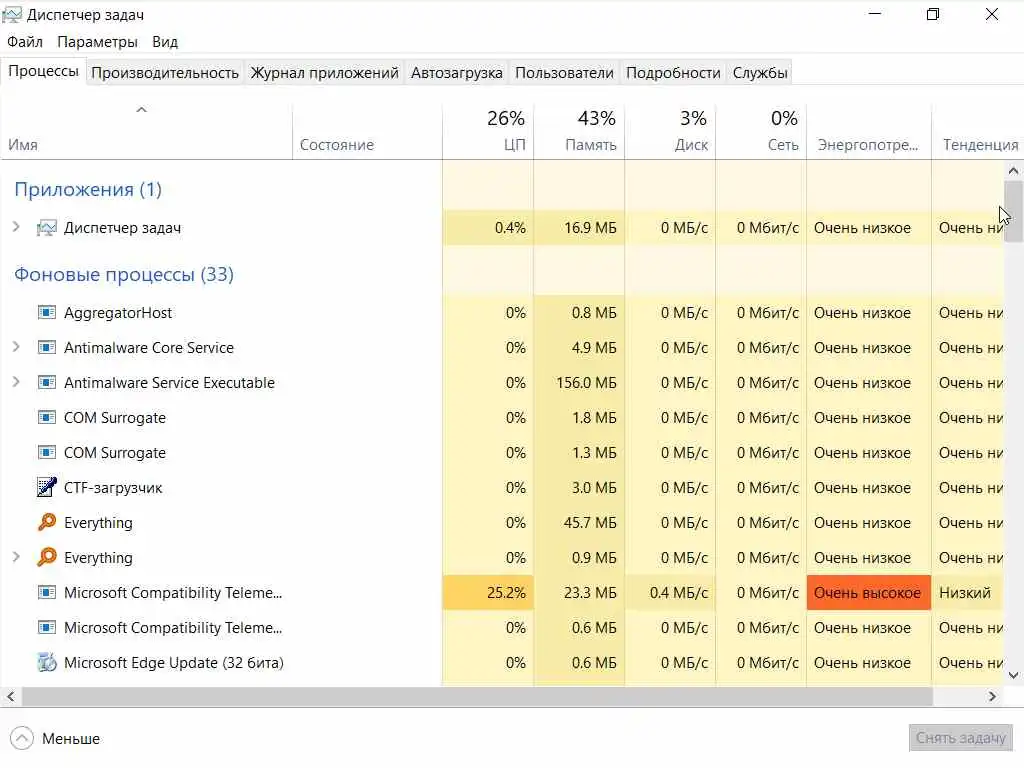Click the Task Manager title bar icon
Image resolution: width=1024 pixels, height=768 pixels.
pyautogui.click(x=12, y=14)
